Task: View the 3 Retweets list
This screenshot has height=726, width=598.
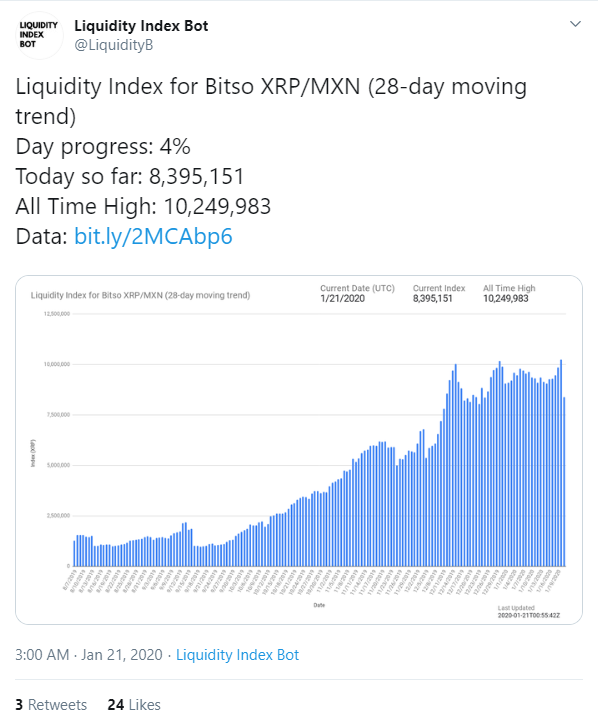Action: pos(51,705)
